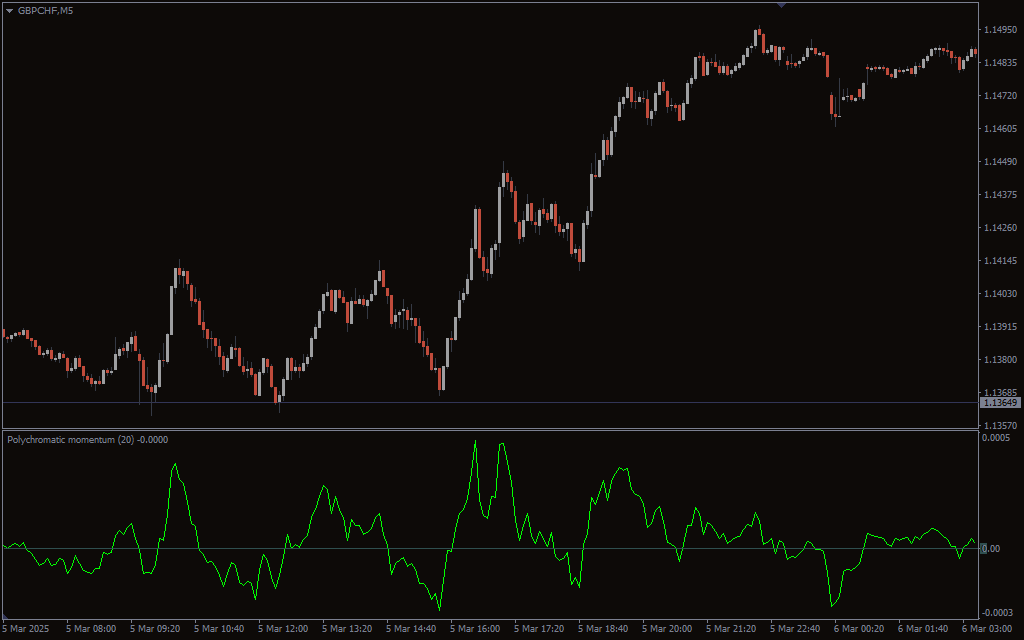
Task: Click the 5 Mar 12:00 time label
Action: (x=283, y=629)
